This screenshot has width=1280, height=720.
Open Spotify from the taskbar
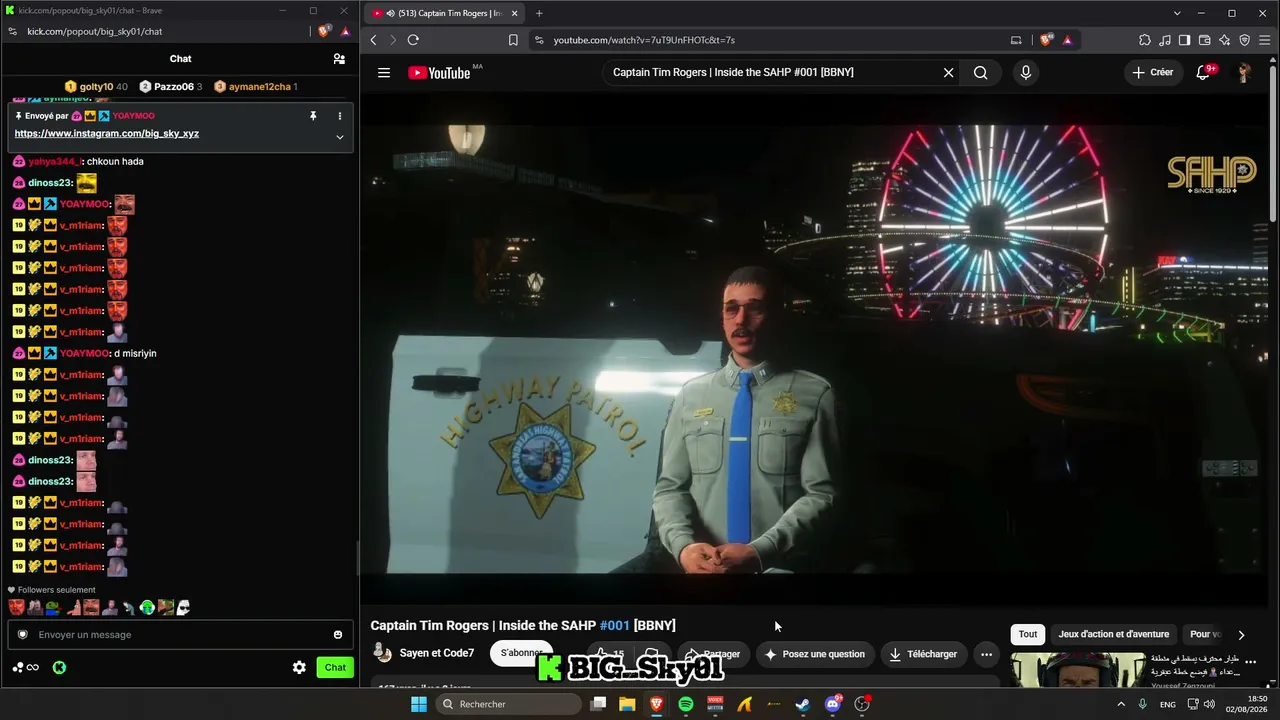coord(686,704)
